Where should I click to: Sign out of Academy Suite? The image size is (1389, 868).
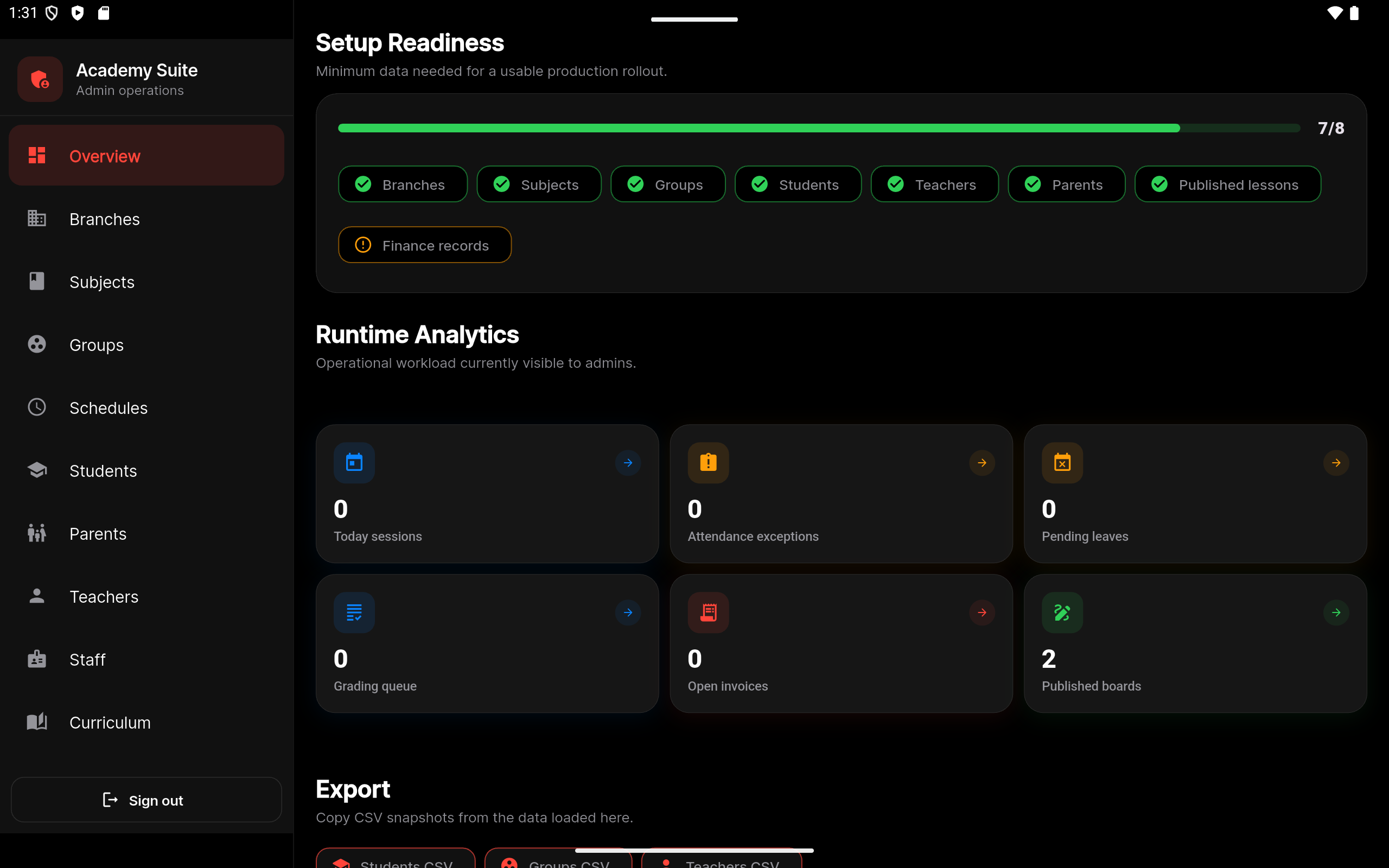pos(146,800)
